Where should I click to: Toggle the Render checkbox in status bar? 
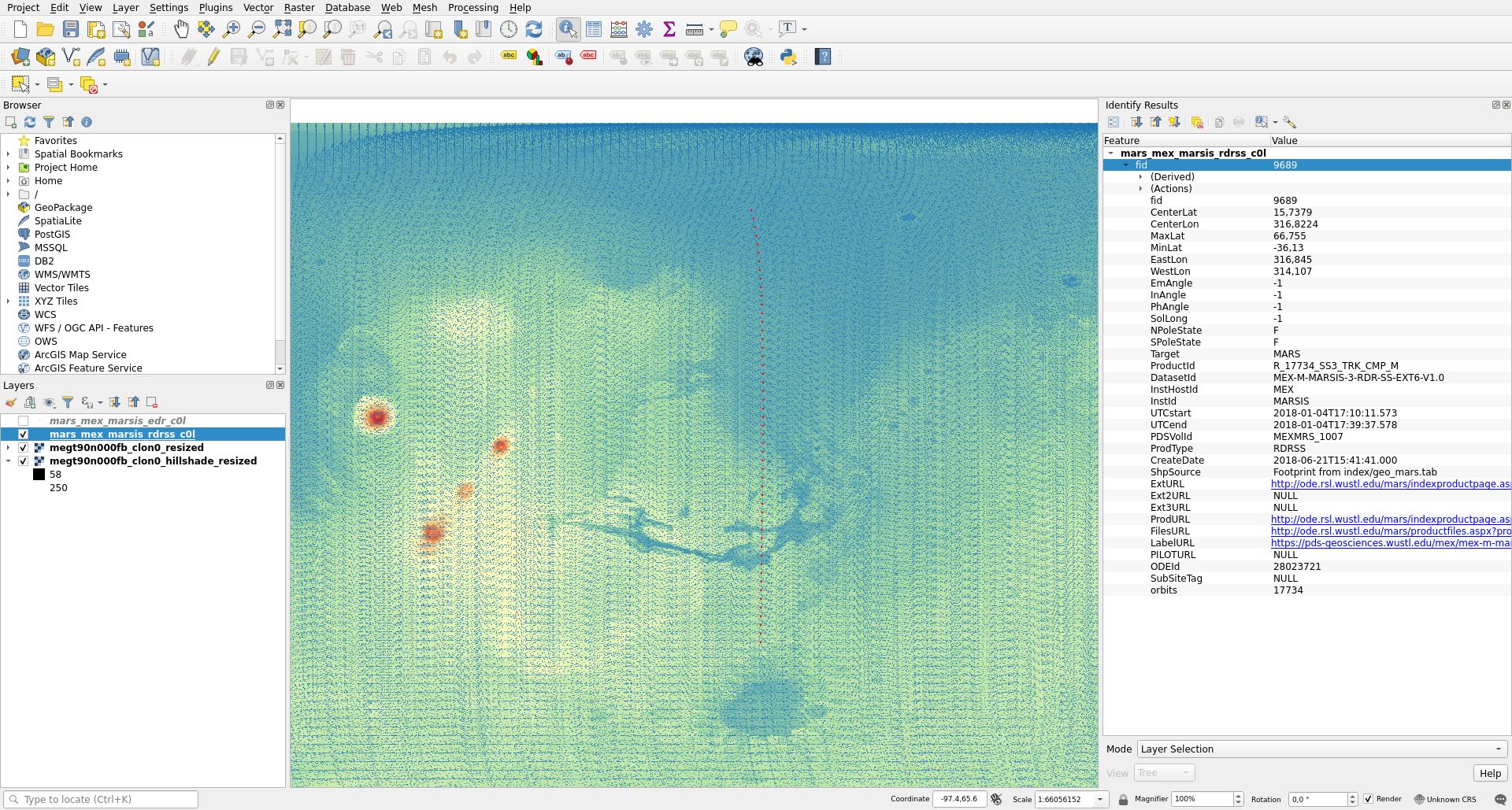click(1368, 799)
